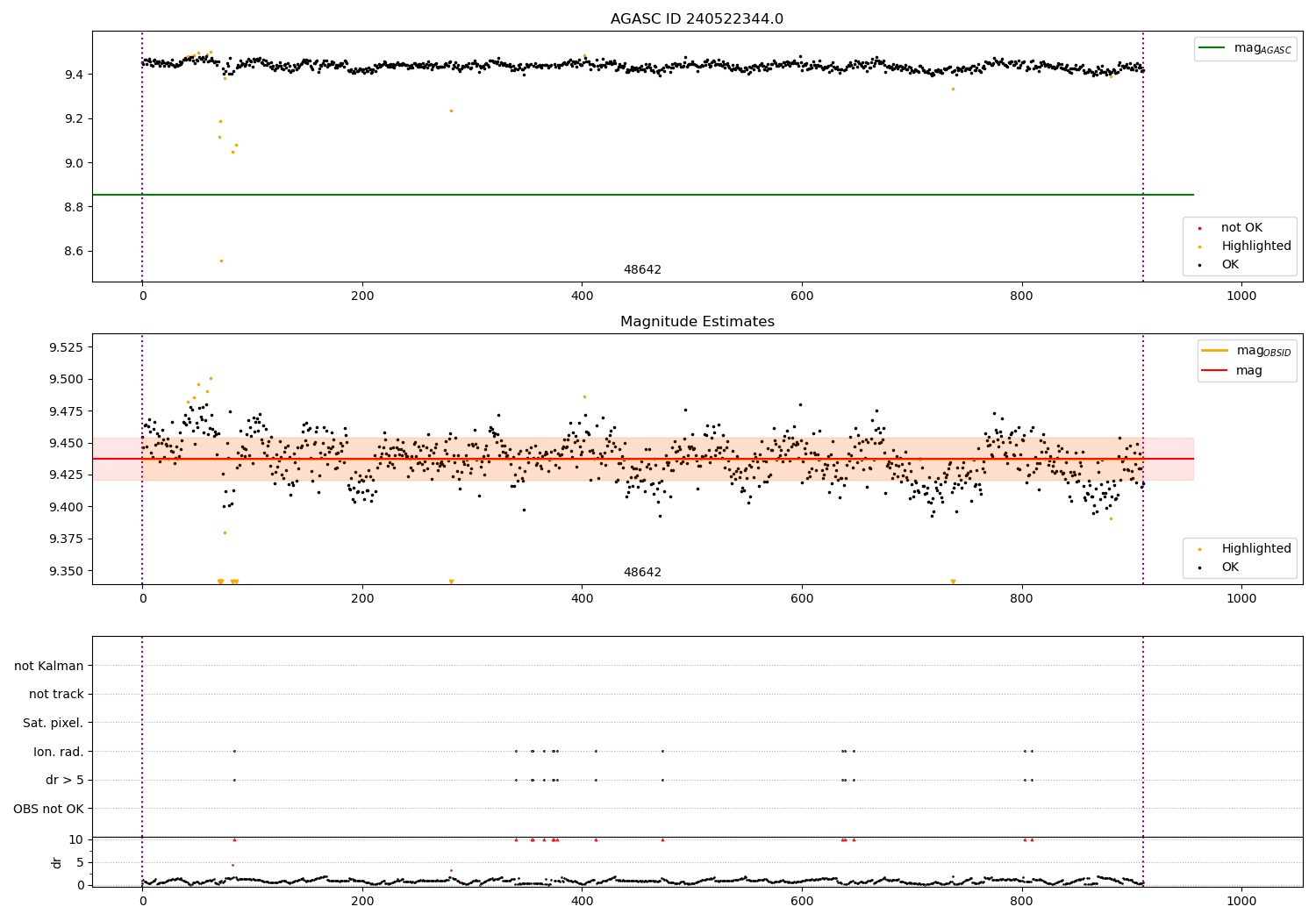Click the 9.4 tick label in the top plot
The height and width of the screenshot is (921, 1316).
tap(74, 75)
